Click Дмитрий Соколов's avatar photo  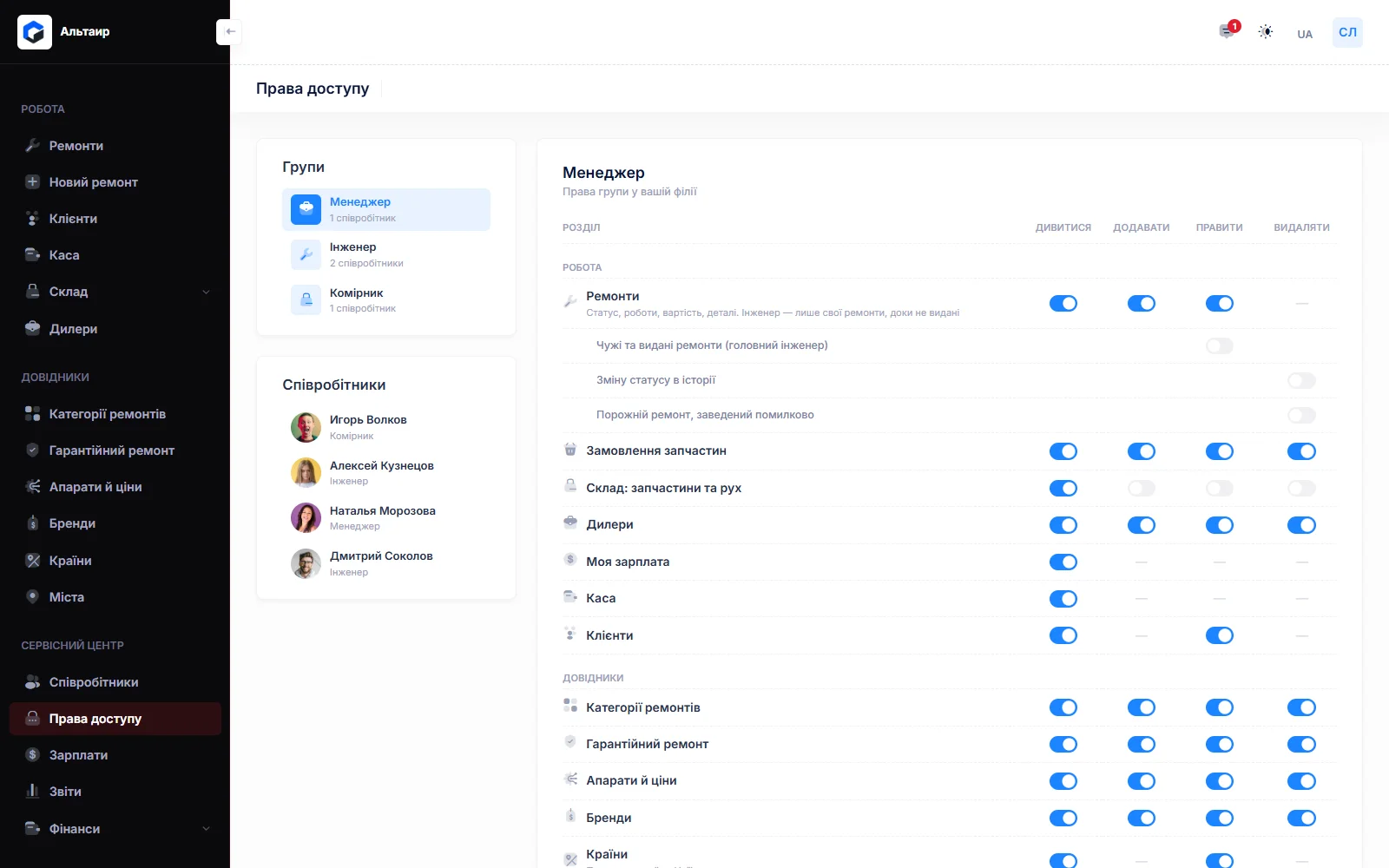[x=306, y=563]
